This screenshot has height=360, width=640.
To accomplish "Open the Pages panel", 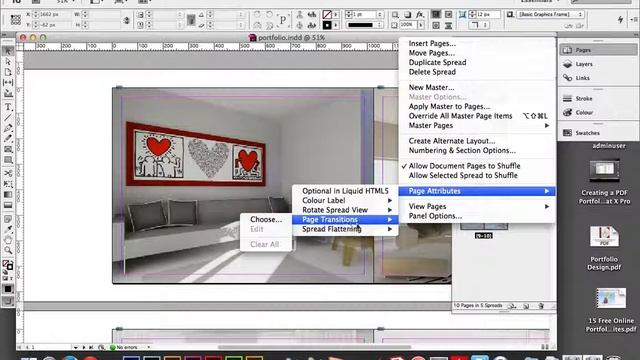I will 597,50.
